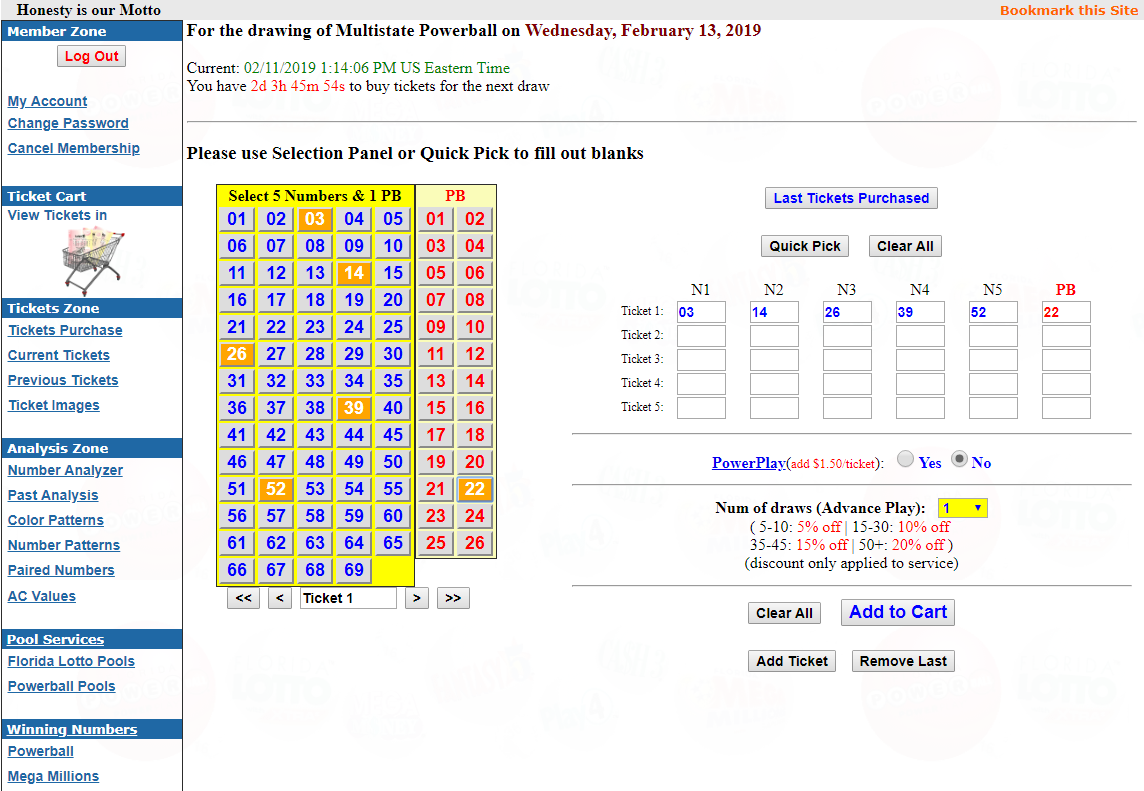Click Ticket 3 N3 empty field

[847, 360]
